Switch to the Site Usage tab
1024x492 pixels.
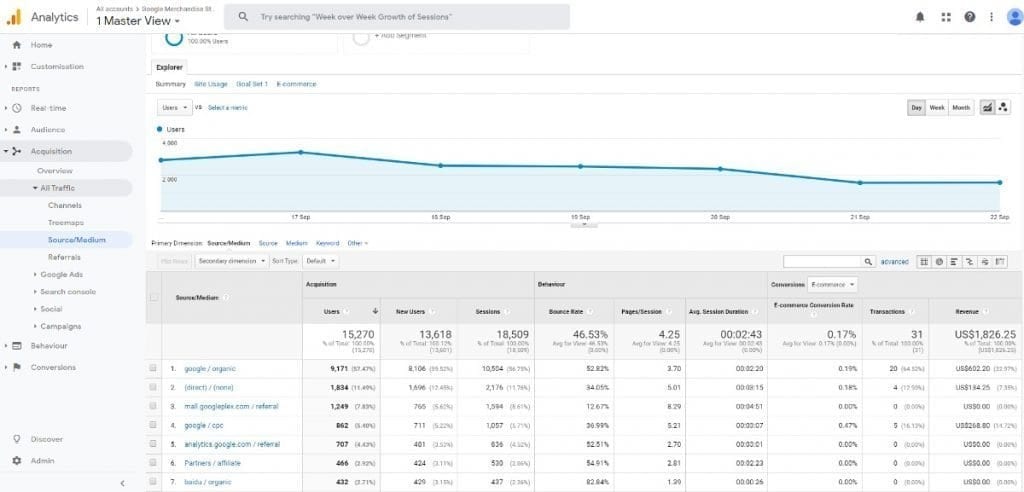[211, 84]
